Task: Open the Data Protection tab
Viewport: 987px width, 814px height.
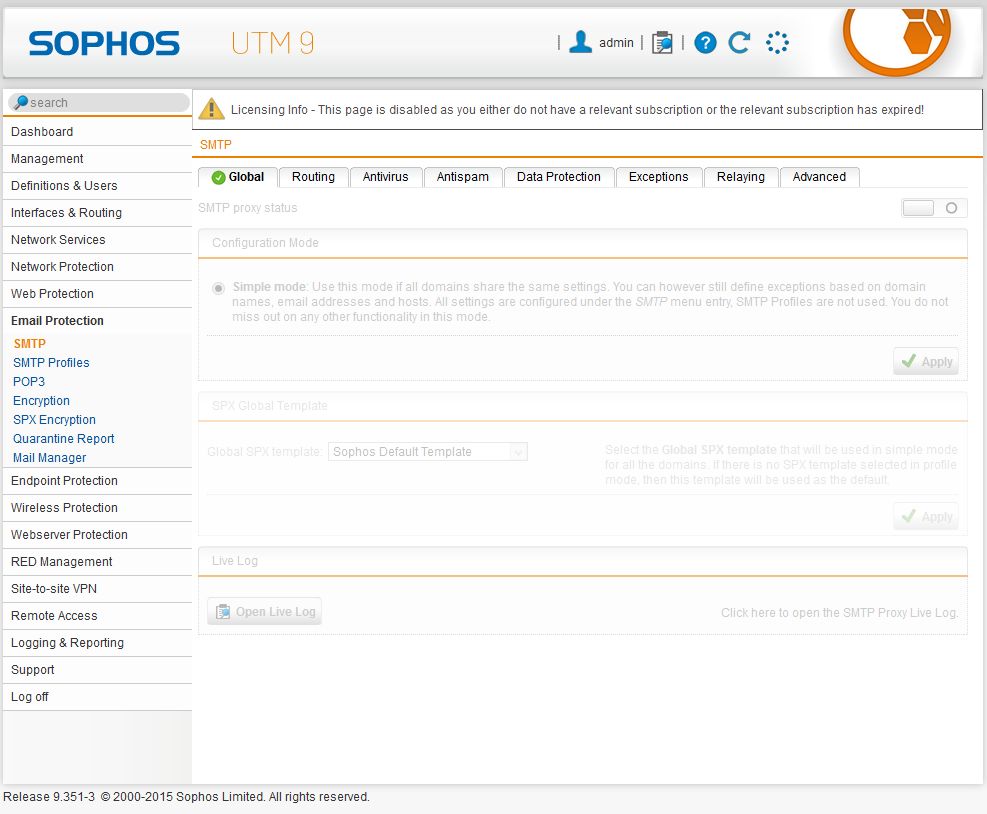Action: pos(558,177)
